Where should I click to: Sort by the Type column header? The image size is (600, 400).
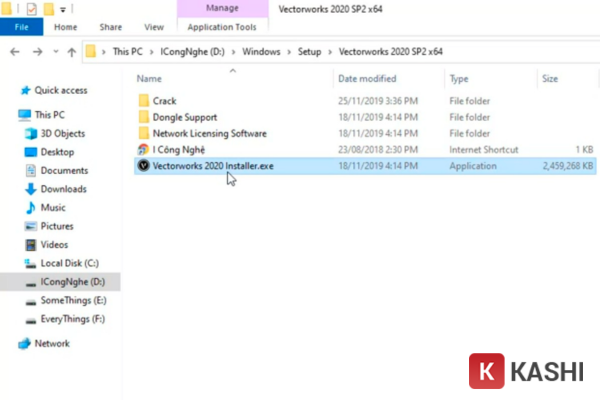click(x=459, y=79)
